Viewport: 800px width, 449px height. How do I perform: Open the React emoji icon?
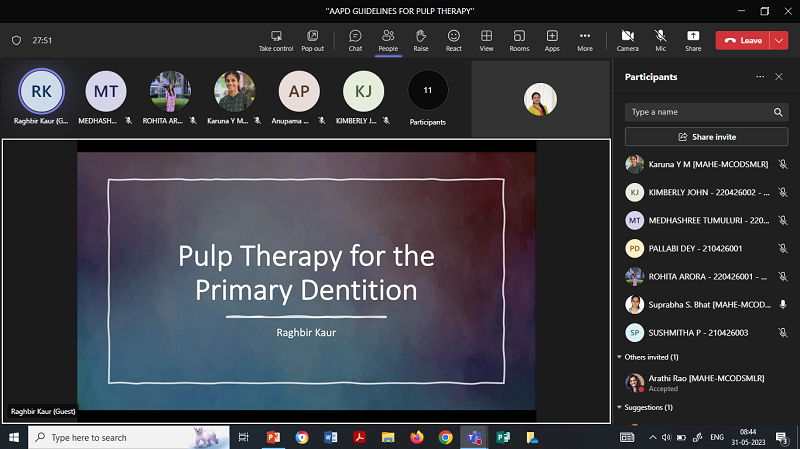click(454, 40)
